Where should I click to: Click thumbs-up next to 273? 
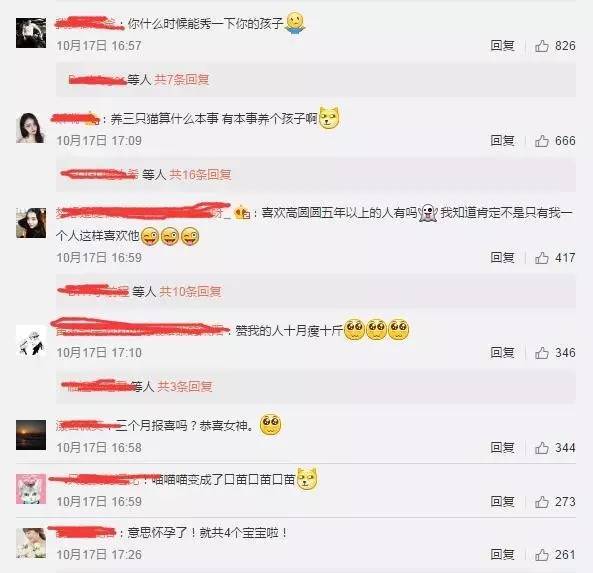542,502
